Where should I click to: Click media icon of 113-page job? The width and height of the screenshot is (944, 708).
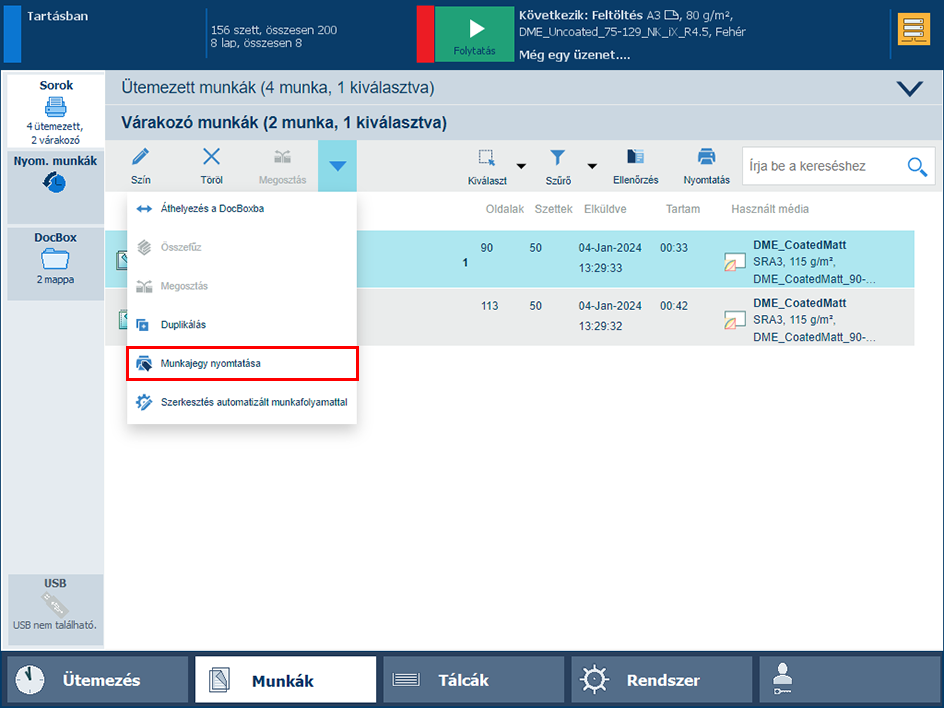tap(734, 320)
